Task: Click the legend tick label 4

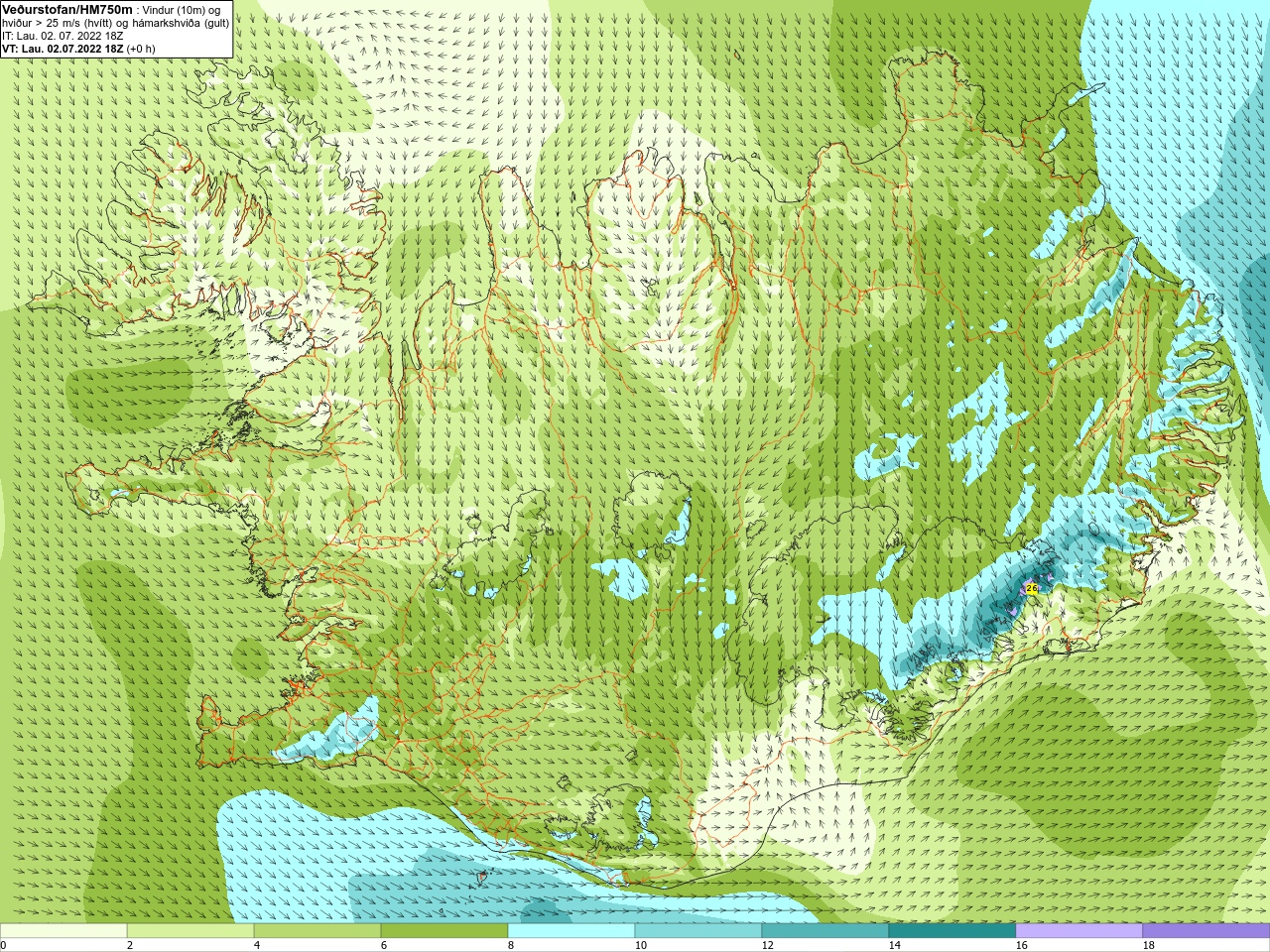Action: pyautogui.click(x=257, y=945)
